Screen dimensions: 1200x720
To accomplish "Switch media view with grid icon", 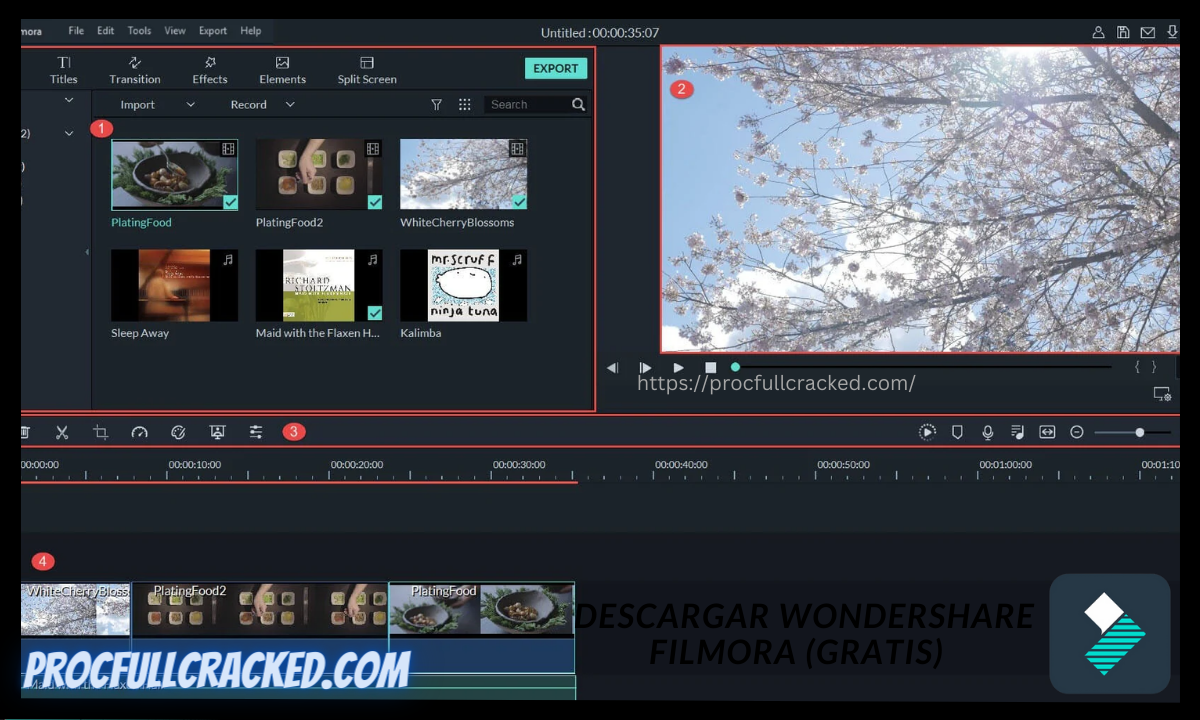I will [x=464, y=105].
